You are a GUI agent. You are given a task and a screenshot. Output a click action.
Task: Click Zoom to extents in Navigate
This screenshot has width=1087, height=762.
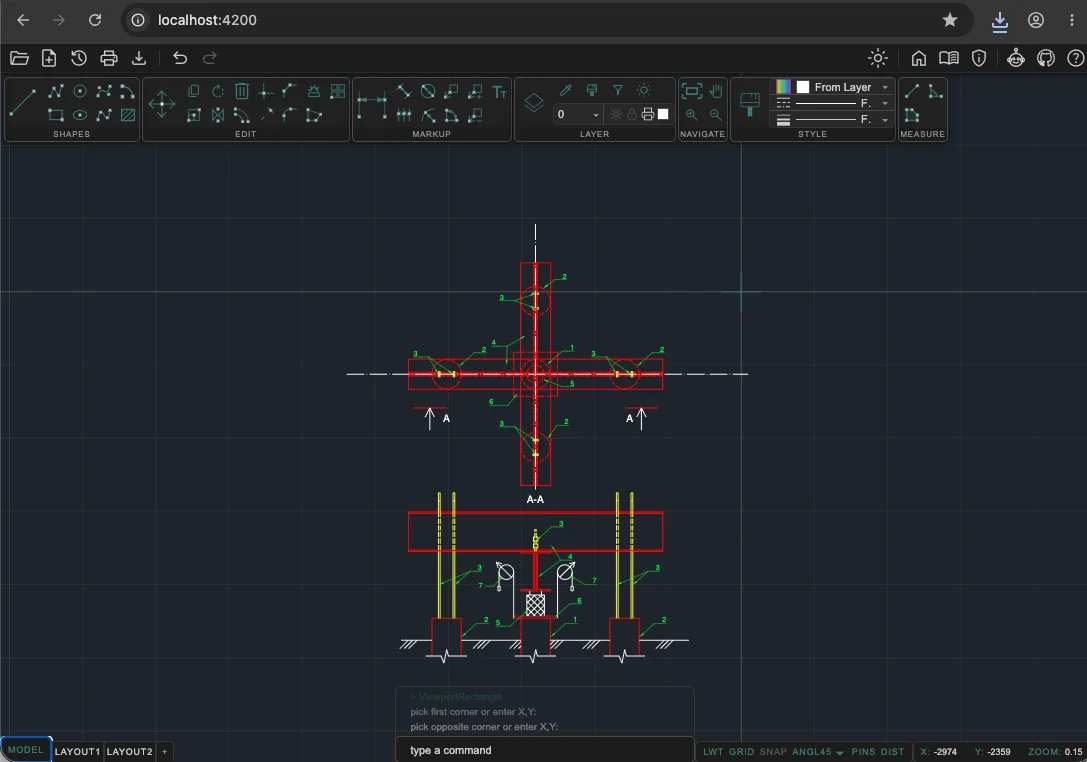point(692,91)
